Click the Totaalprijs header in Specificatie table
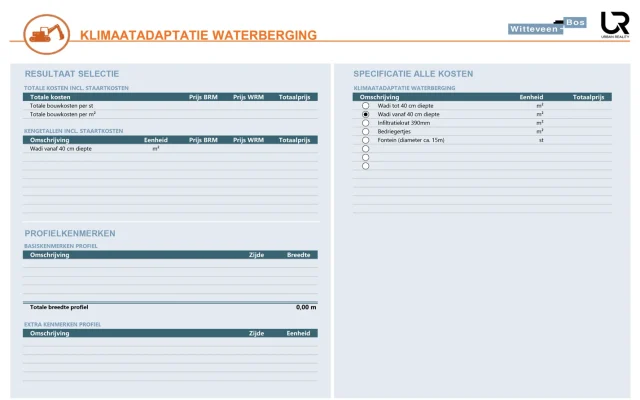This screenshot has height=400, width=640. [588, 97]
